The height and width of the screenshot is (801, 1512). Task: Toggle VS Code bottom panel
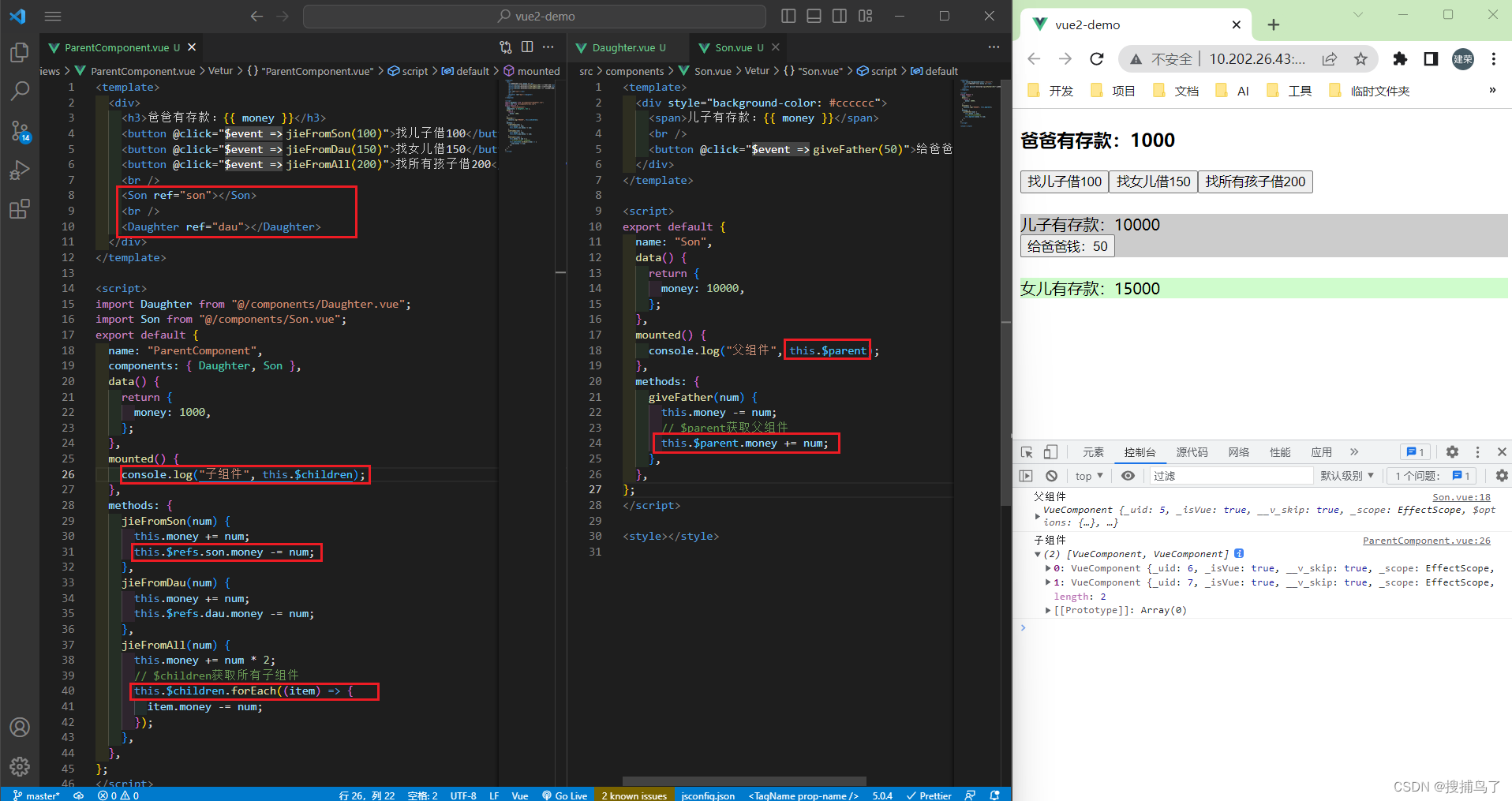tap(814, 16)
